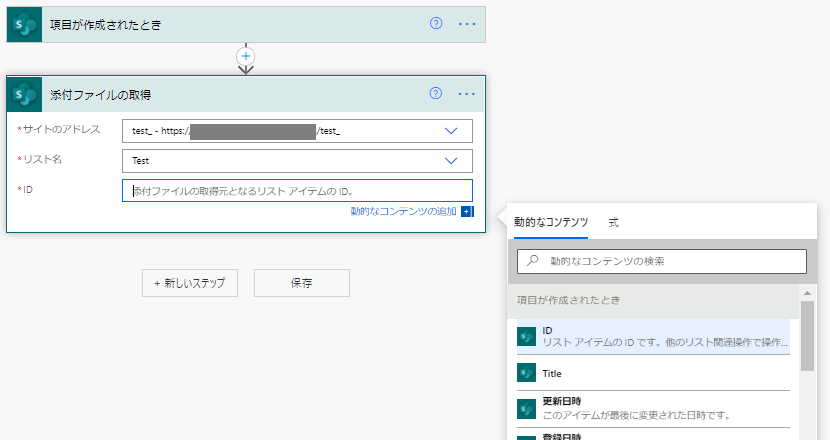Click the 項目が作成されたとき trigger title
The image size is (830, 440).
pyautogui.click(x=105, y=25)
